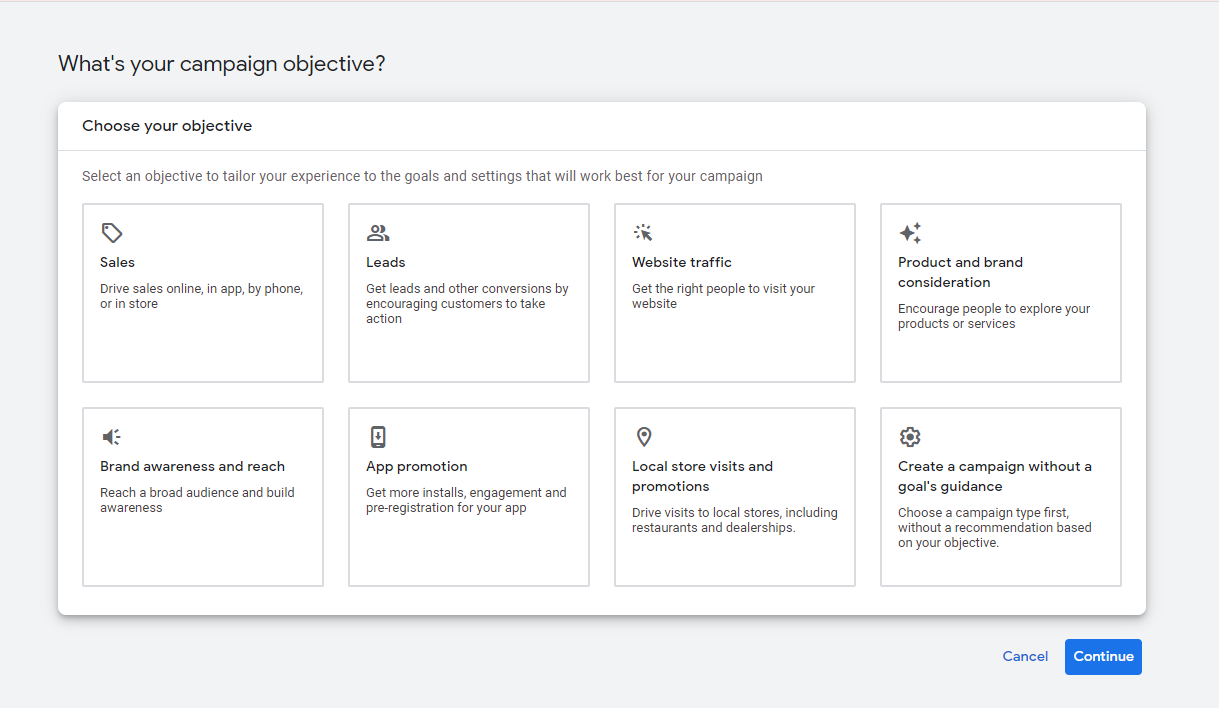The image size is (1219, 708).
Task: Click the location pin icon for store visits
Action: click(644, 437)
